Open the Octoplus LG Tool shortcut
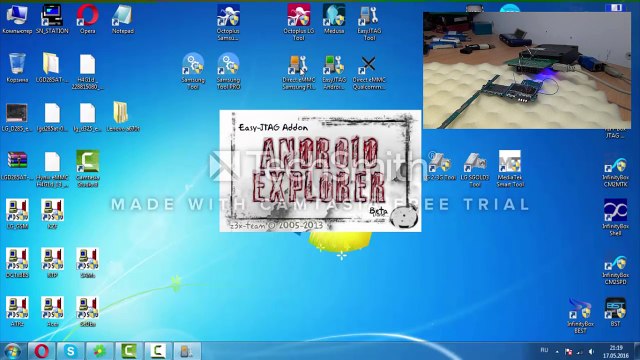This screenshot has height=360, width=640. click(299, 22)
